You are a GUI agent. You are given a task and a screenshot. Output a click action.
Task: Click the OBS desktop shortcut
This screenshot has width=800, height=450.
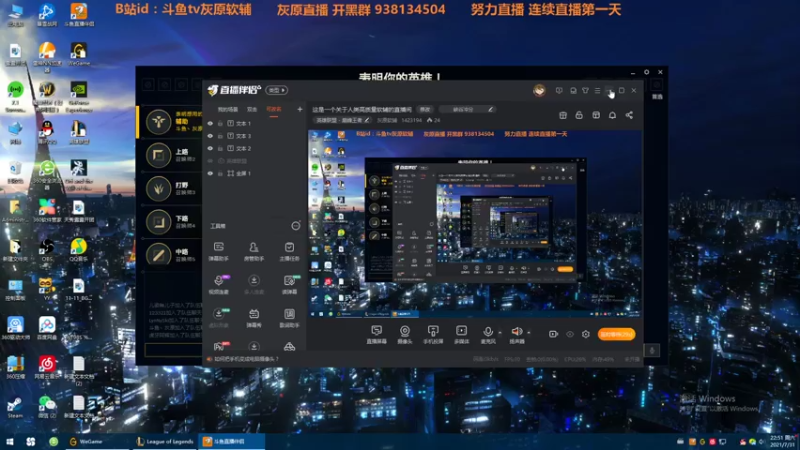[x=46, y=250]
